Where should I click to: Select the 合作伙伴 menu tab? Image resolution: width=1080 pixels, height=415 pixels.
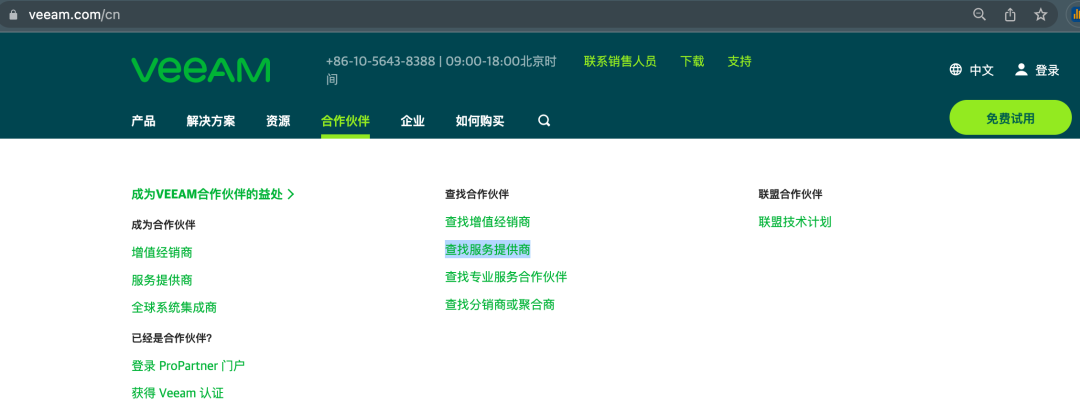(x=345, y=121)
